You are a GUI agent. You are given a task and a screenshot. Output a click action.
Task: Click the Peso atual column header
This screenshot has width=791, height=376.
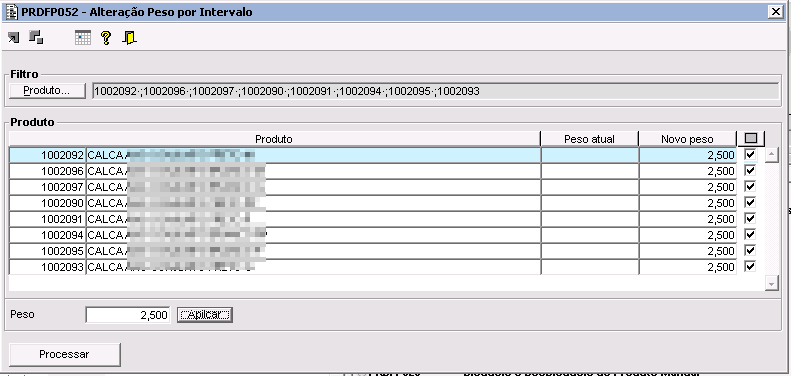[589, 139]
